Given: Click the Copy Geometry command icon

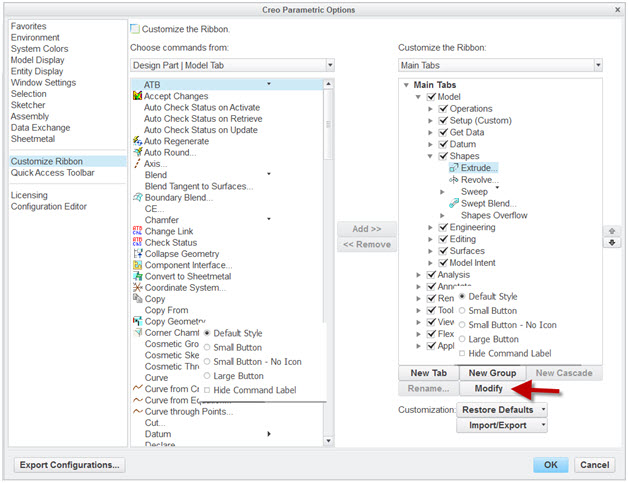Looking at the screenshot, I should point(137,321).
